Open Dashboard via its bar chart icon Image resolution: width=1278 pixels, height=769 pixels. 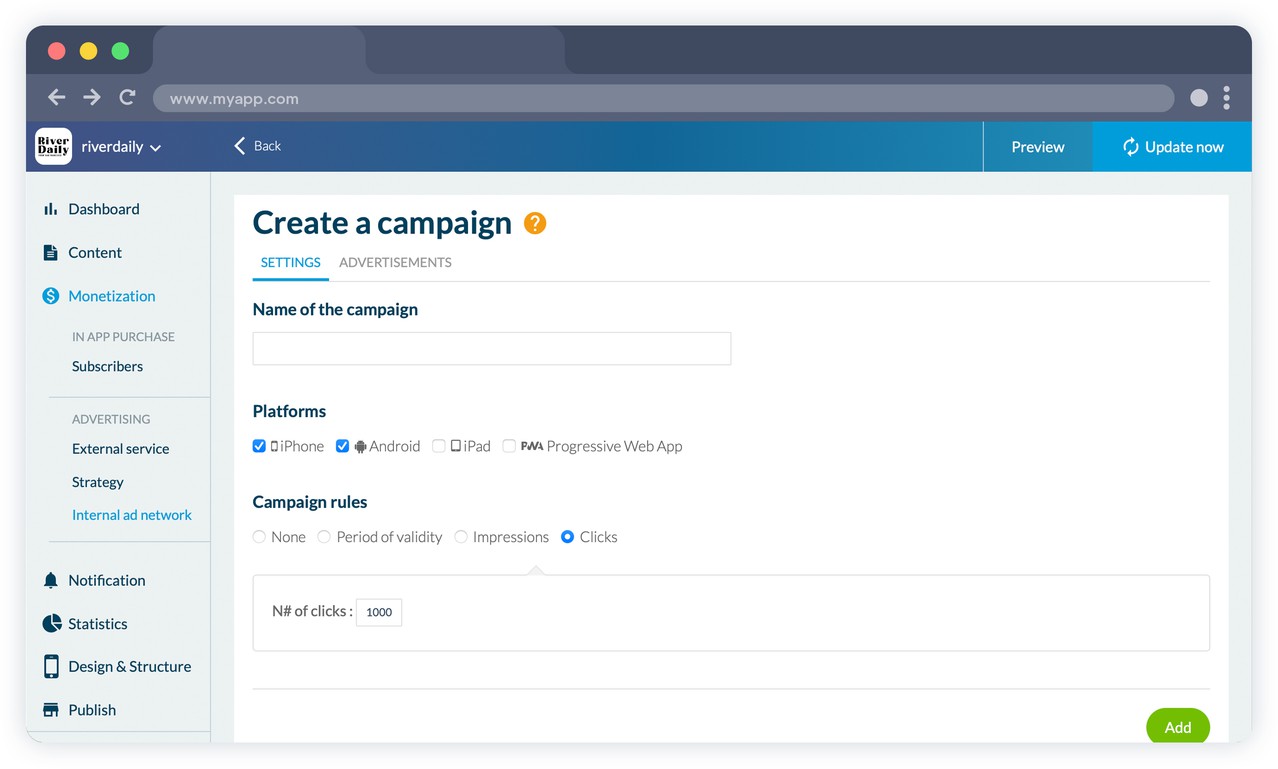[50, 209]
